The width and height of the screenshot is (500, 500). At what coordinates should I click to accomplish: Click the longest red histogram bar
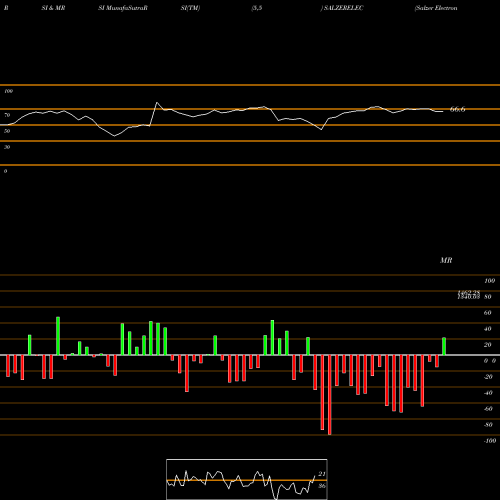[330, 395]
